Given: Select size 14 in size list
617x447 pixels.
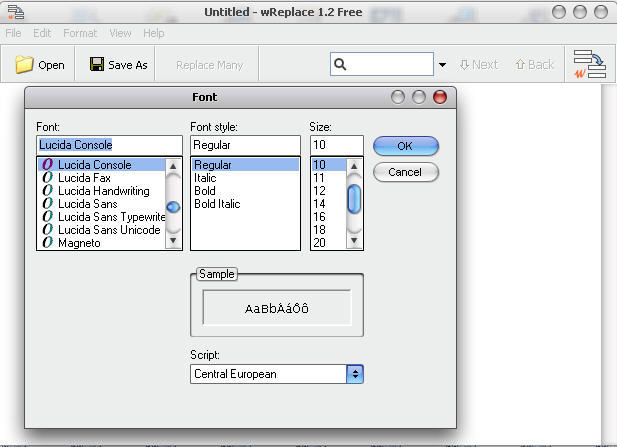Looking at the screenshot, I should [329, 203].
